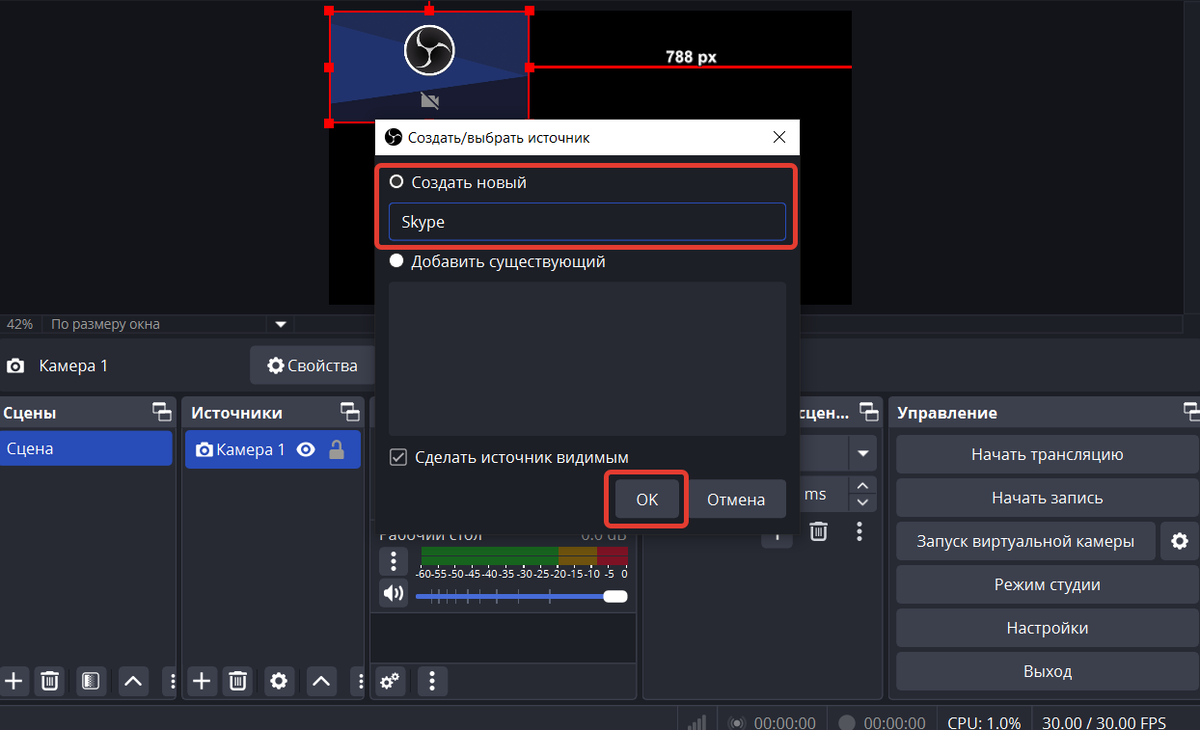Open virtual camera settings gear icon
Image resolution: width=1200 pixels, height=730 pixels.
point(1179,541)
